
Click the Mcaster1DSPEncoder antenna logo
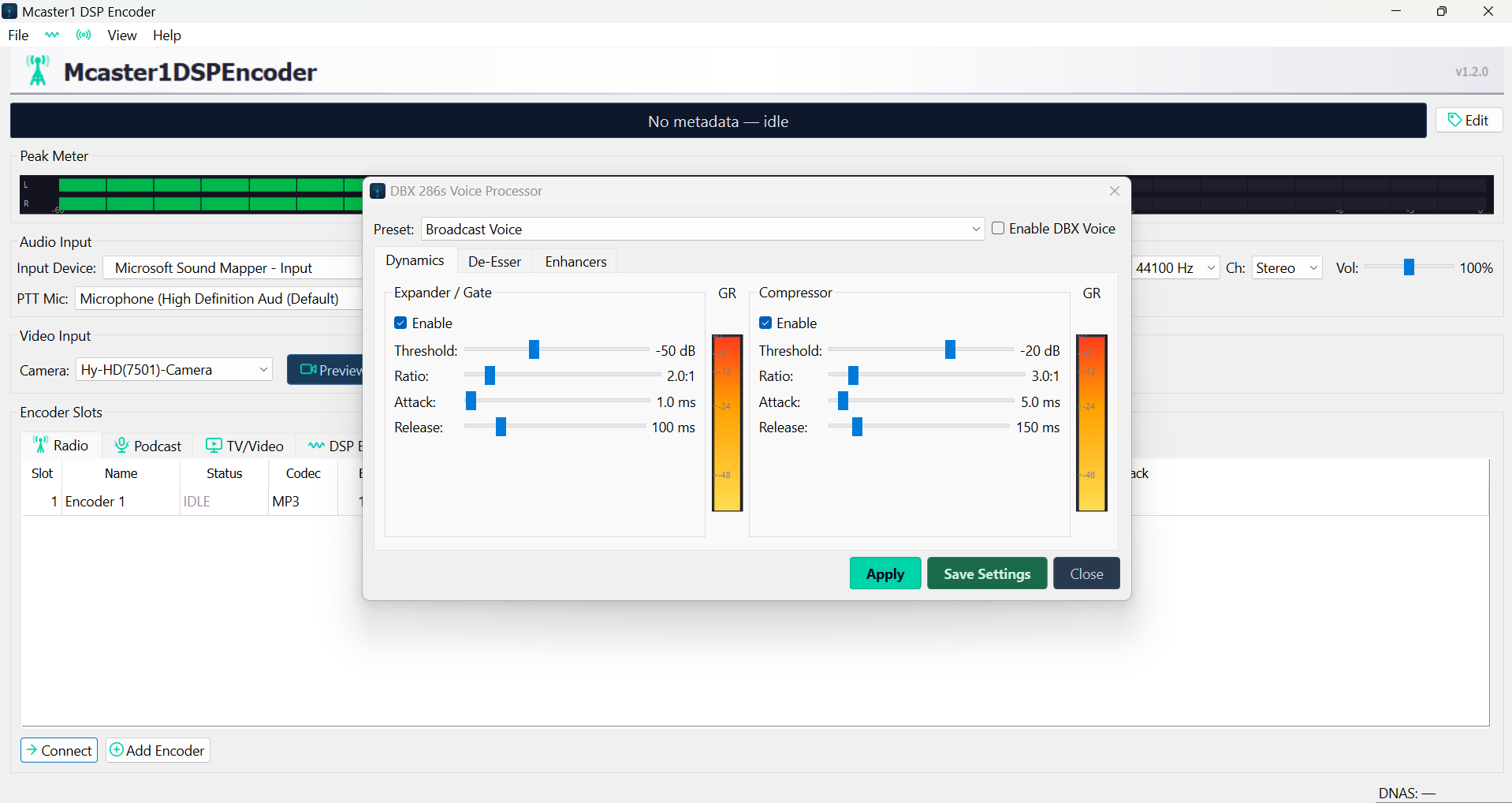[x=37, y=71]
